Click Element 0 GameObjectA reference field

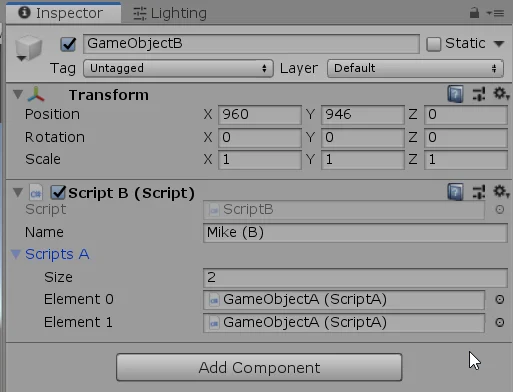click(344, 300)
